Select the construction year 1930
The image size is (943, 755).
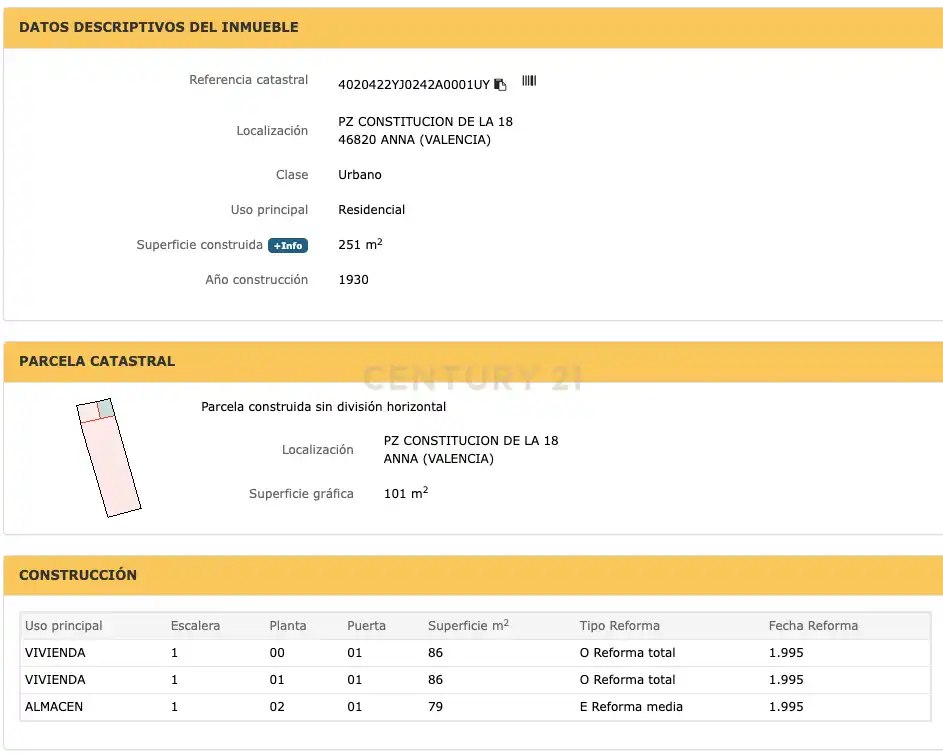354,280
